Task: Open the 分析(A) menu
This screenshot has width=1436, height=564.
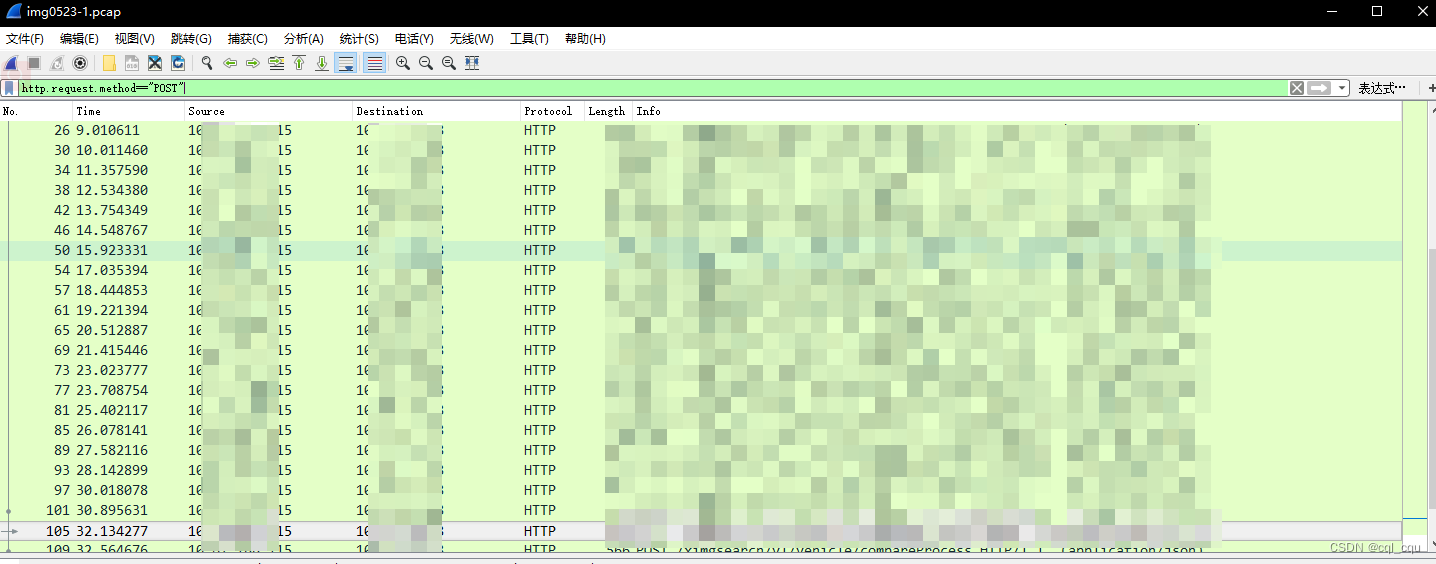Action: [x=304, y=39]
